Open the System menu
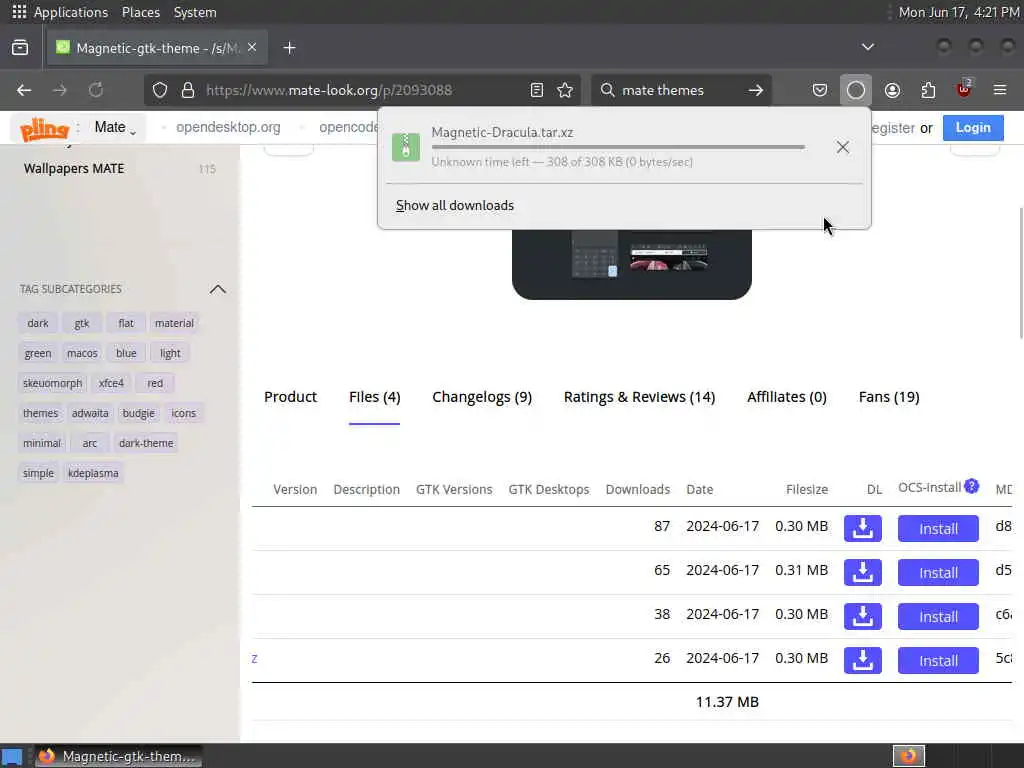This screenshot has width=1024, height=768. coord(195,12)
